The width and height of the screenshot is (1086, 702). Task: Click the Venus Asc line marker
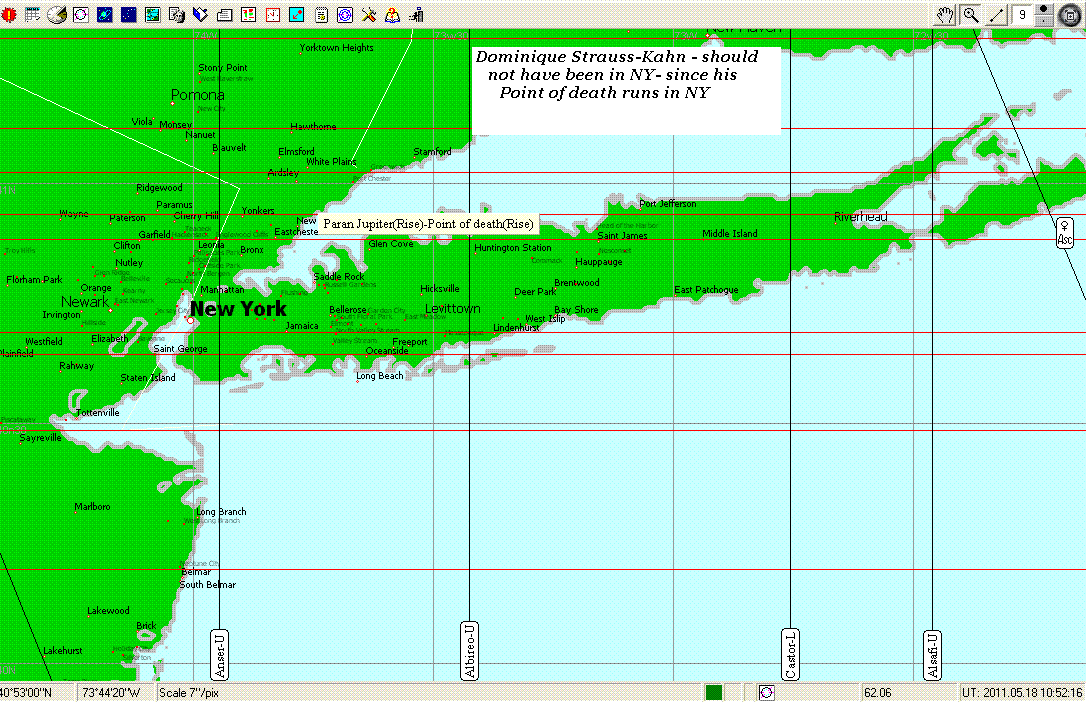[1065, 233]
